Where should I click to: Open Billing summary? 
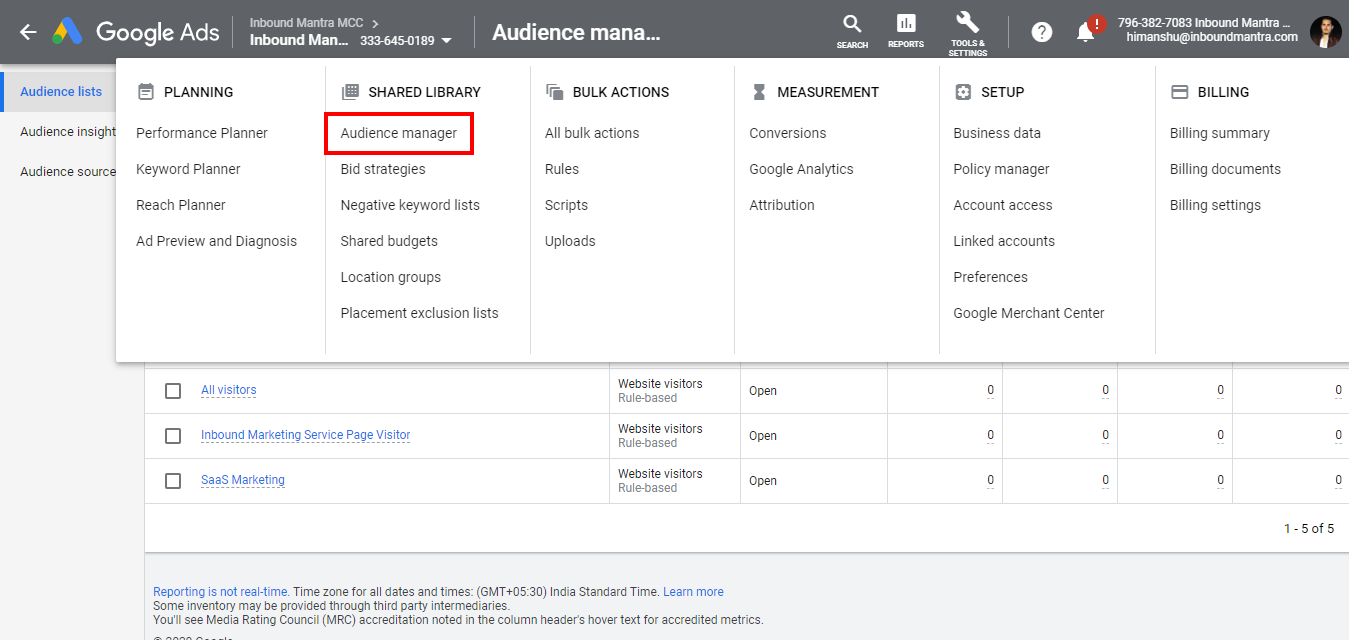[1220, 133]
